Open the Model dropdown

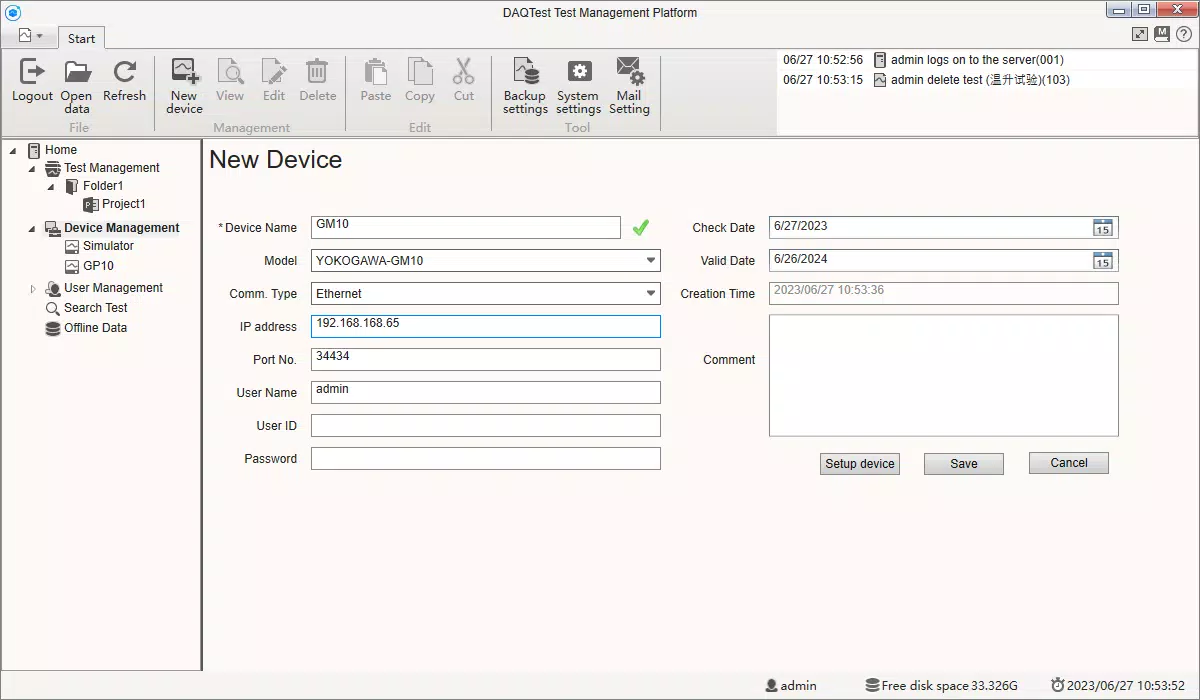(651, 261)
